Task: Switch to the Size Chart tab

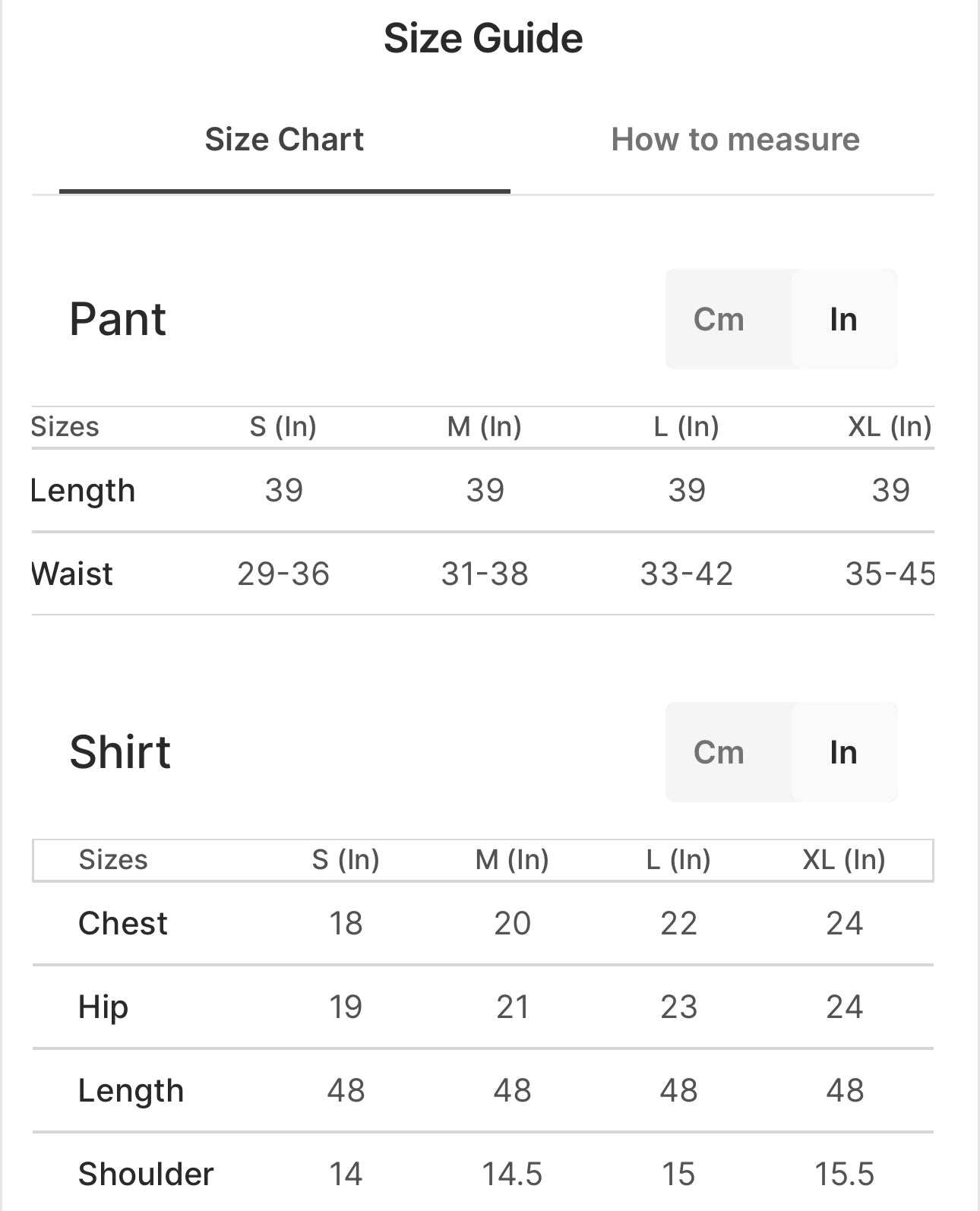Action: 284,140
